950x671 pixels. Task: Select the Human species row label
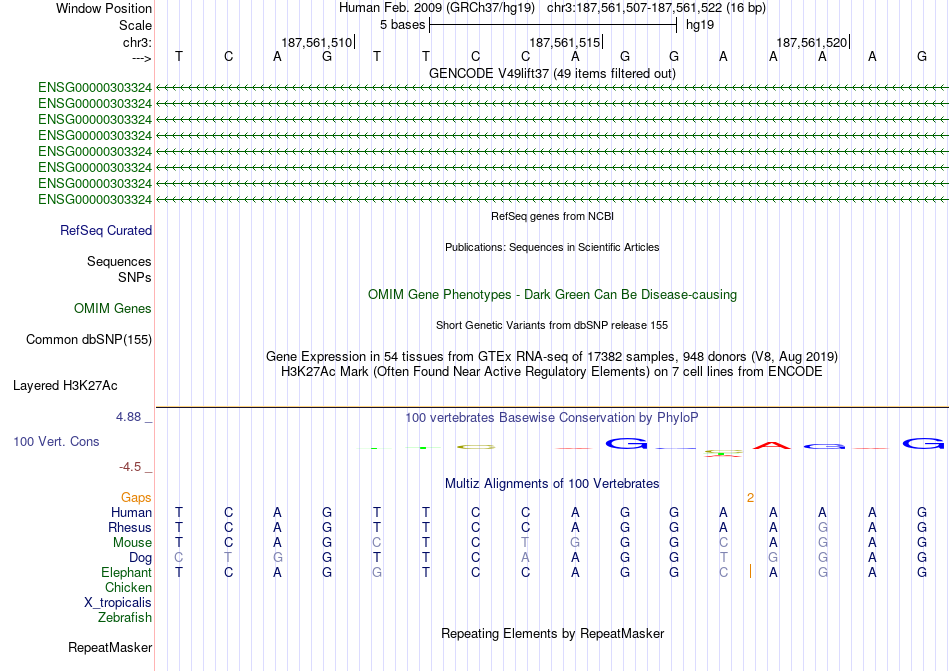pyautogui.click(x=131, y=513)
